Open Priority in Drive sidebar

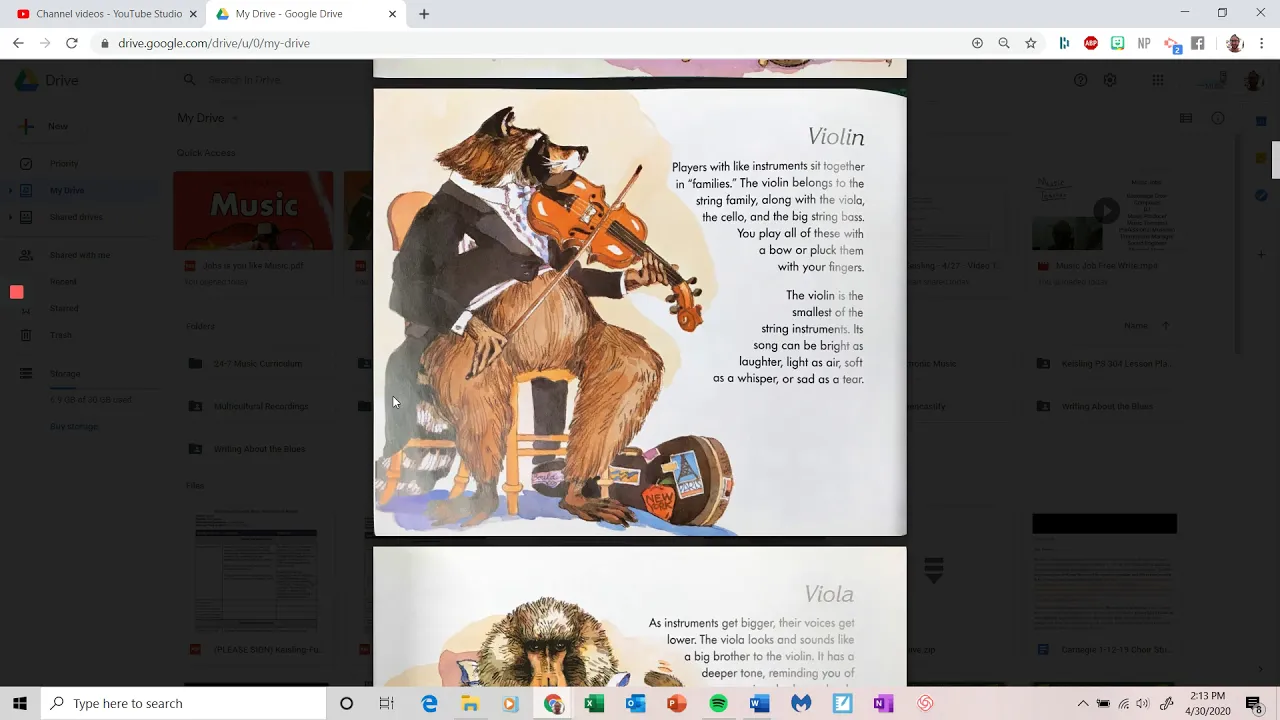[x=64, y=163]
